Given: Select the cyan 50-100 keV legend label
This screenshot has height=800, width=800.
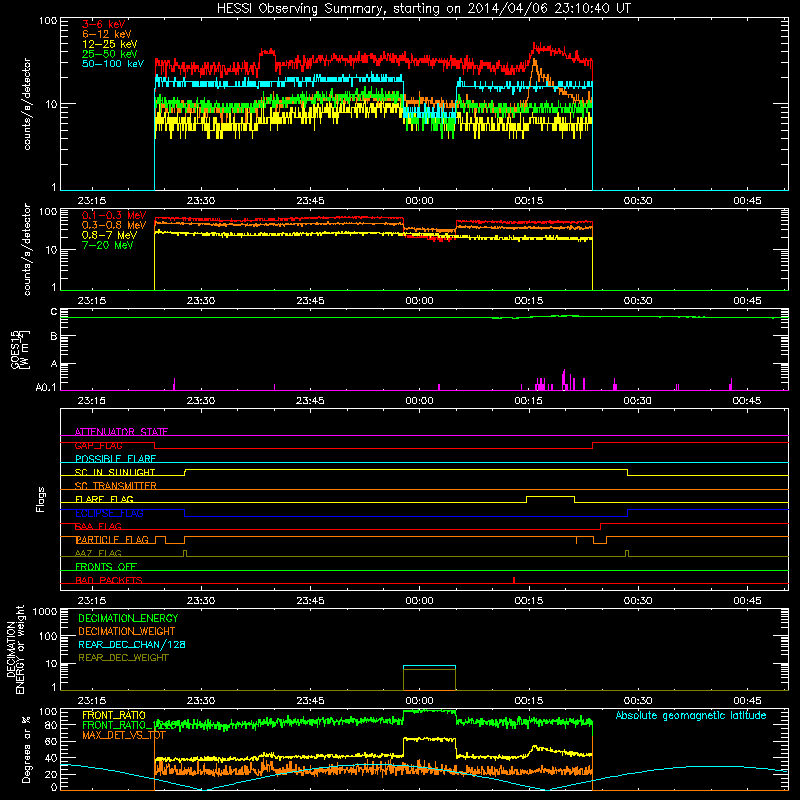Looking at the screenshot, I should coord(113,64).
